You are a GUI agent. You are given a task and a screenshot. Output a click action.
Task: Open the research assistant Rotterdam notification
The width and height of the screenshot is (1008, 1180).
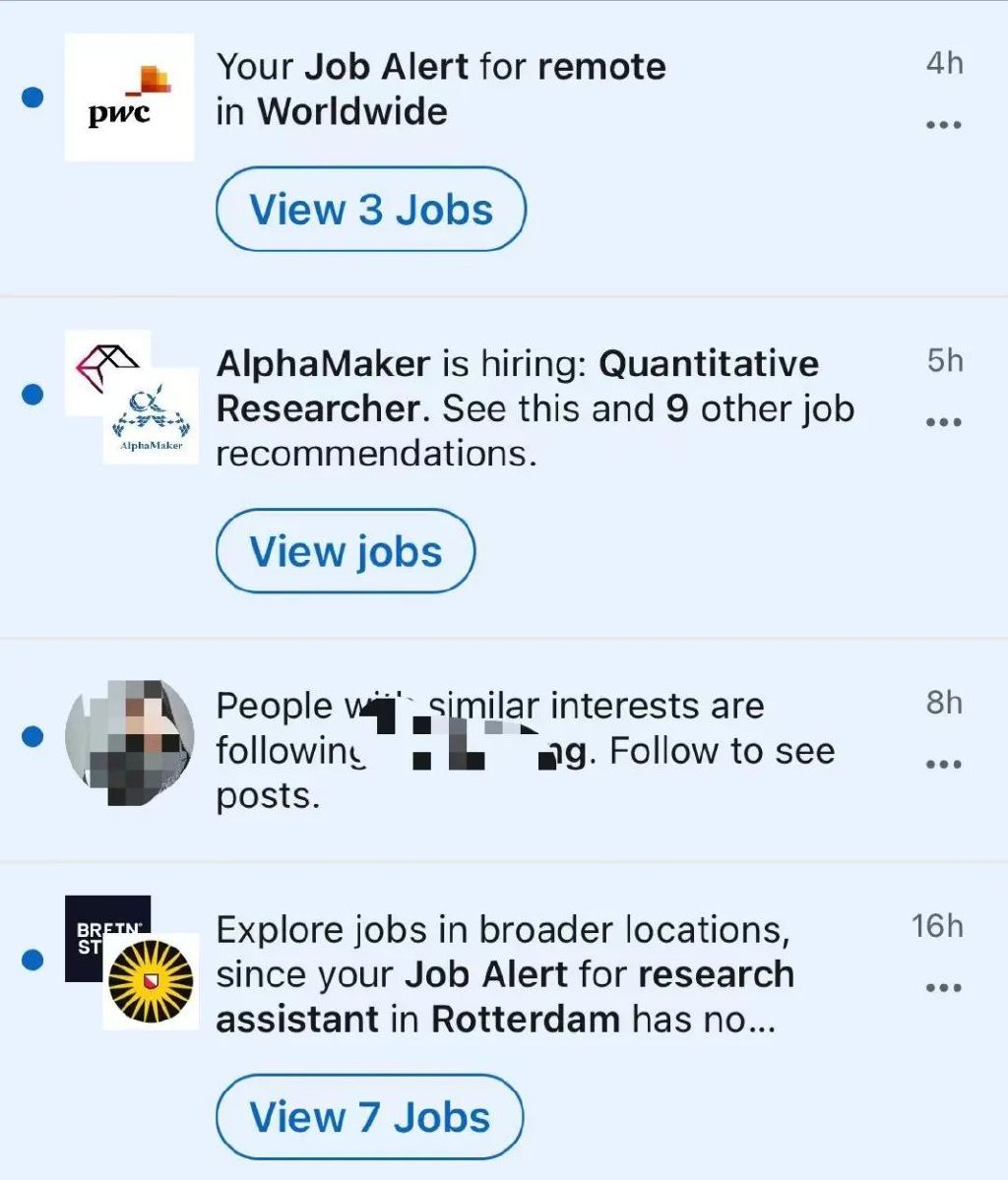504,974
